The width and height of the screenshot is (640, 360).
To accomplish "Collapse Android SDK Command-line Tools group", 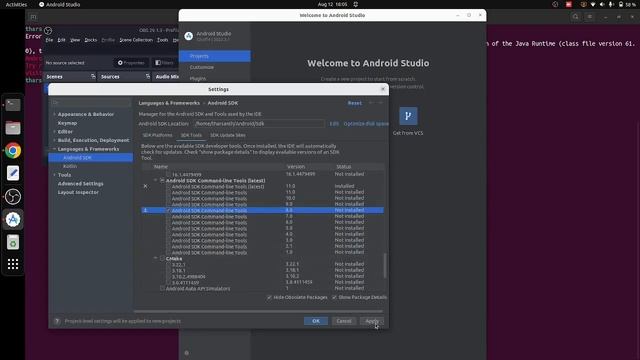I will [x=156, y=180].
